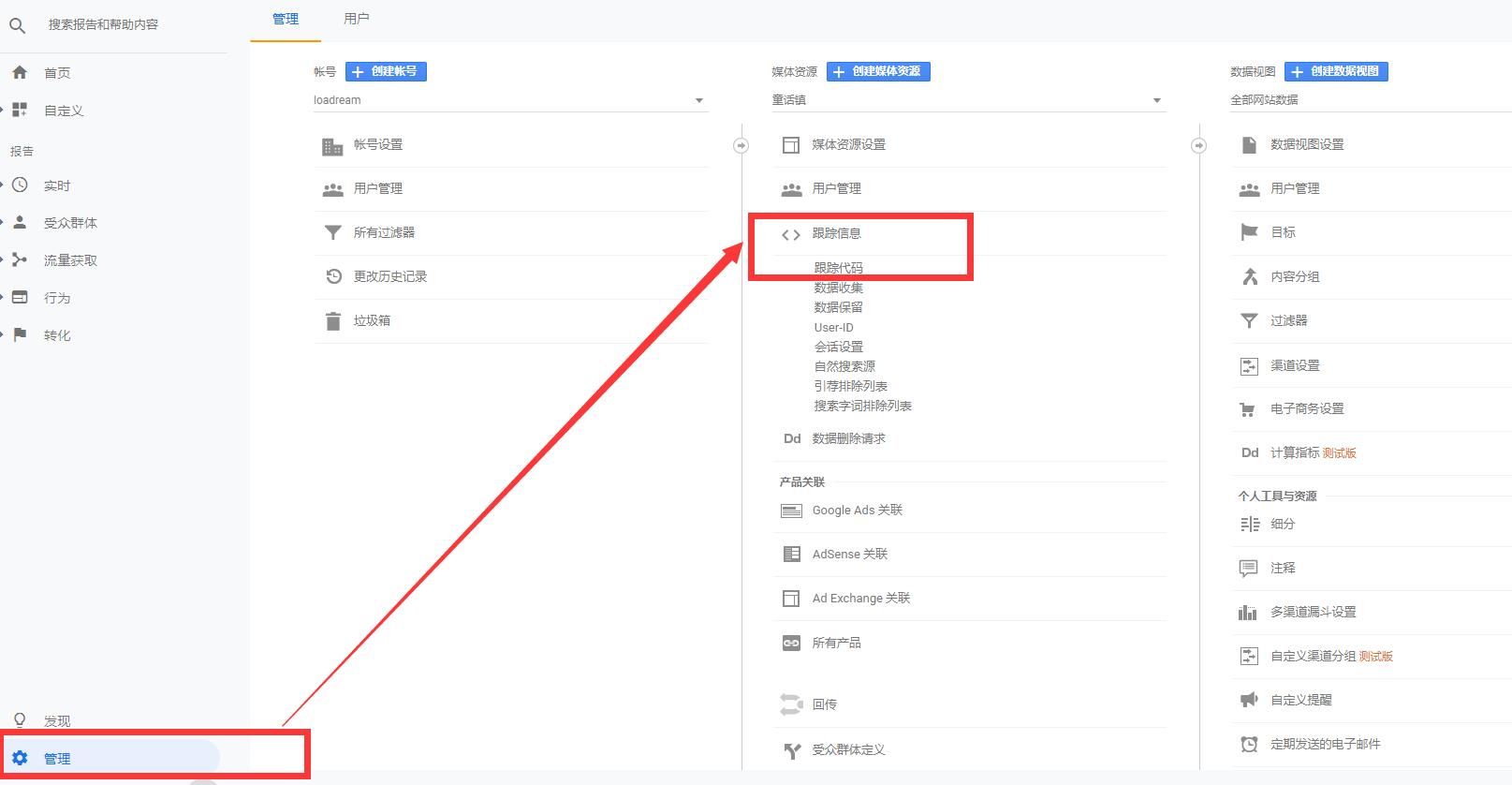Switch to the 管理 tab

pos(286,19)
